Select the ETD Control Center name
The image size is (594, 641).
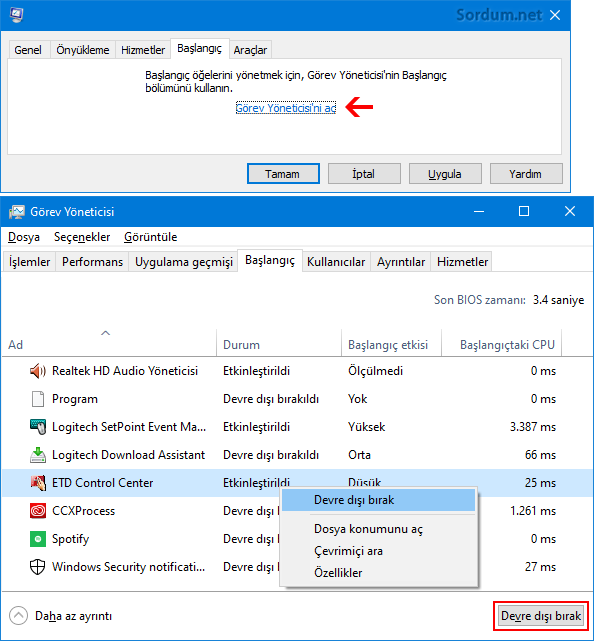coord(102,483)
